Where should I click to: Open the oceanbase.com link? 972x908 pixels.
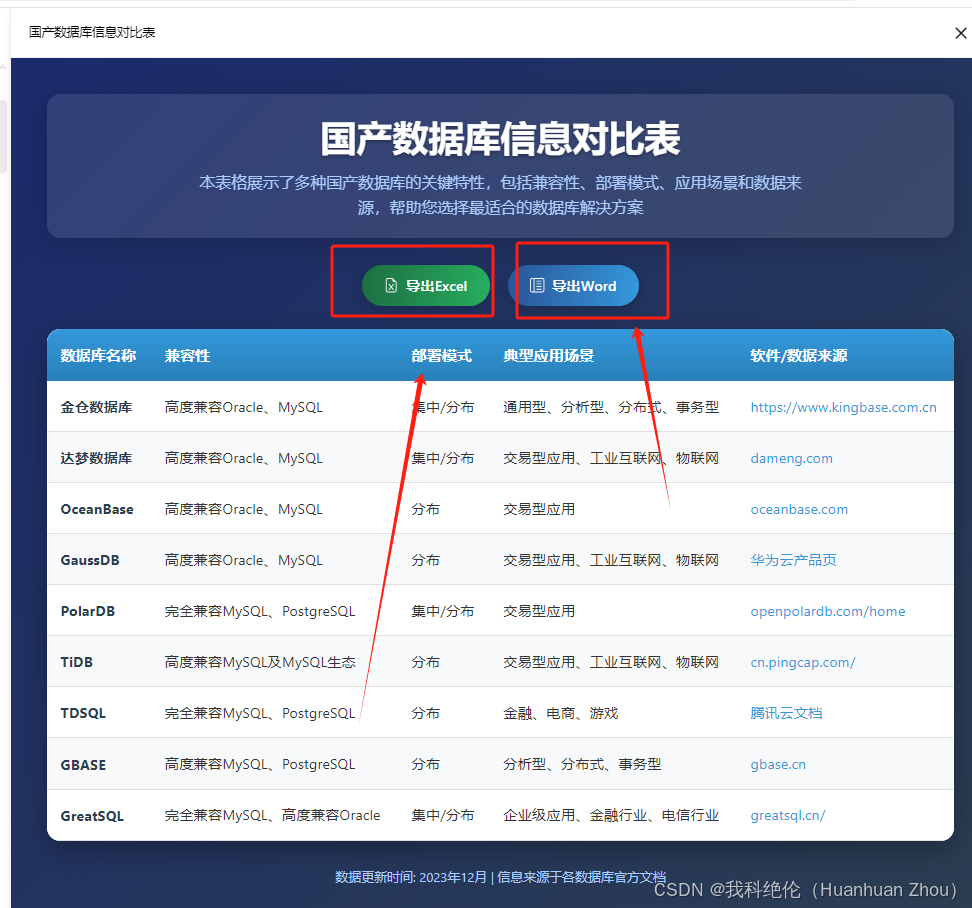[x=799, y=509]
